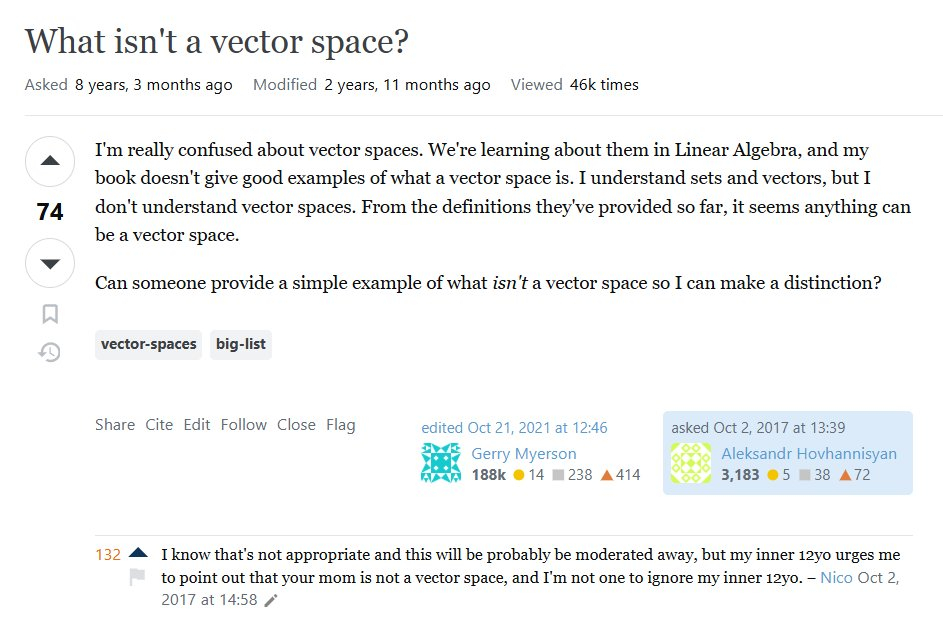The image size is (943, 619).
Task: Upvote the vector space question
Action: click(50, 161)
